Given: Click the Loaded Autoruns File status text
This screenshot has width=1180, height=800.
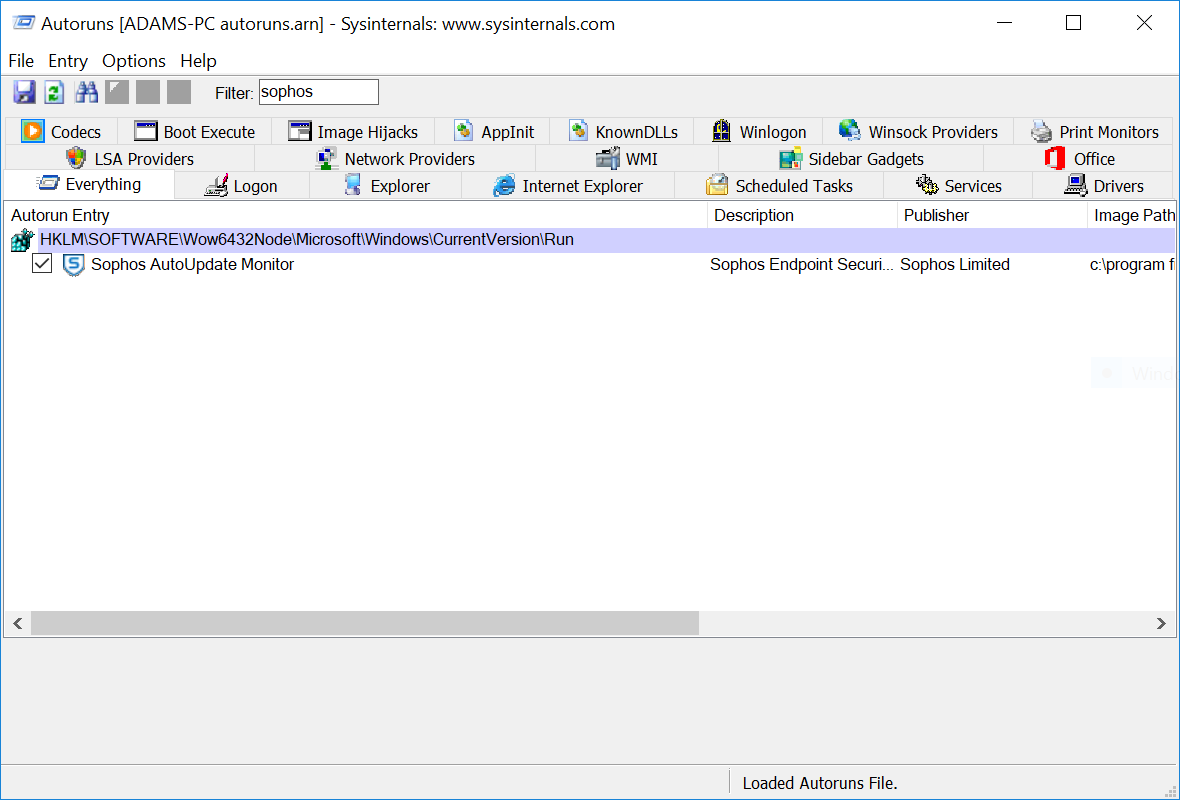Looking at the screenshot, I should click(820, 783).
